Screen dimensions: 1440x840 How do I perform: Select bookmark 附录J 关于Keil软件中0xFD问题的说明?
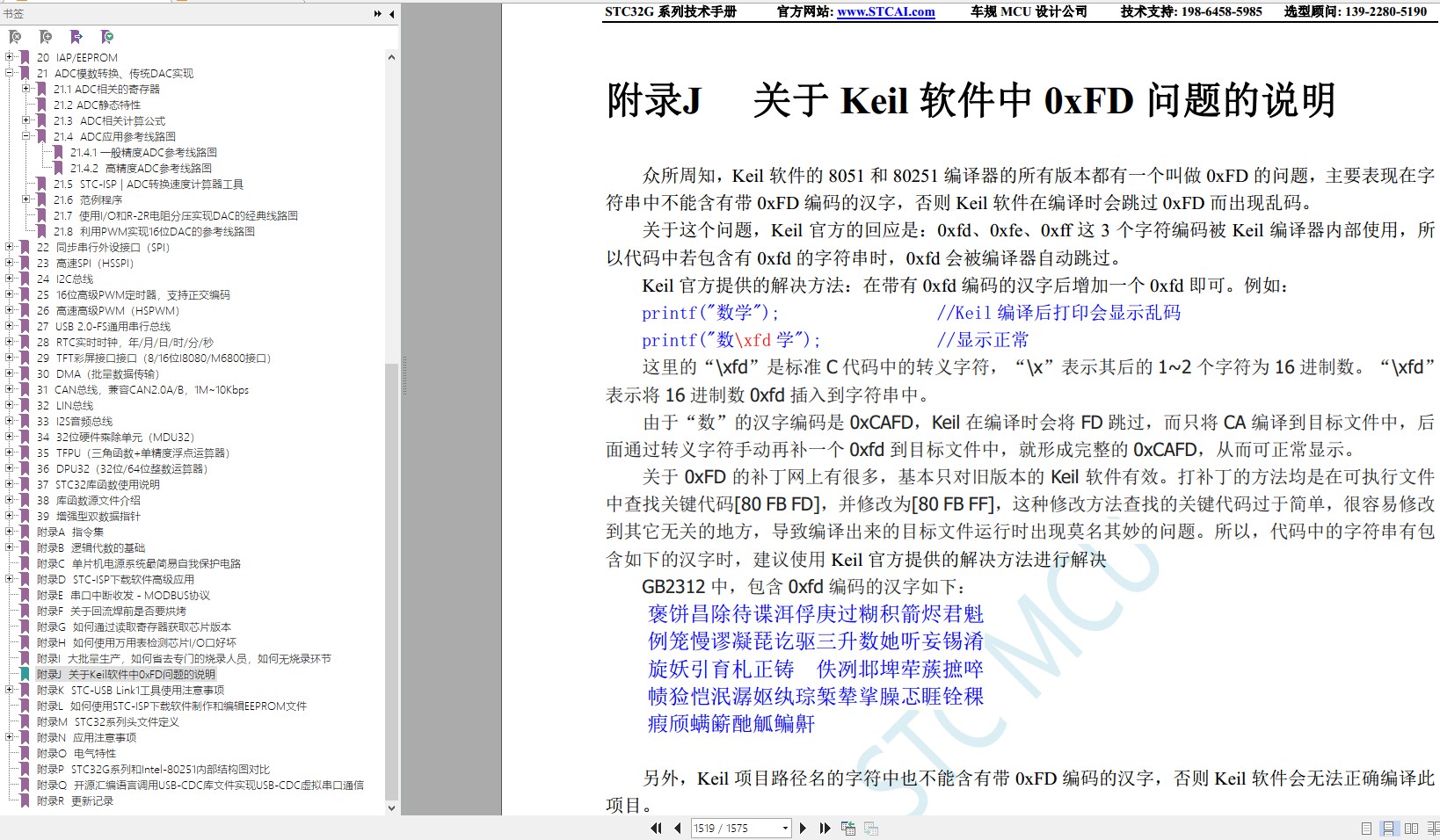[126, 674]
